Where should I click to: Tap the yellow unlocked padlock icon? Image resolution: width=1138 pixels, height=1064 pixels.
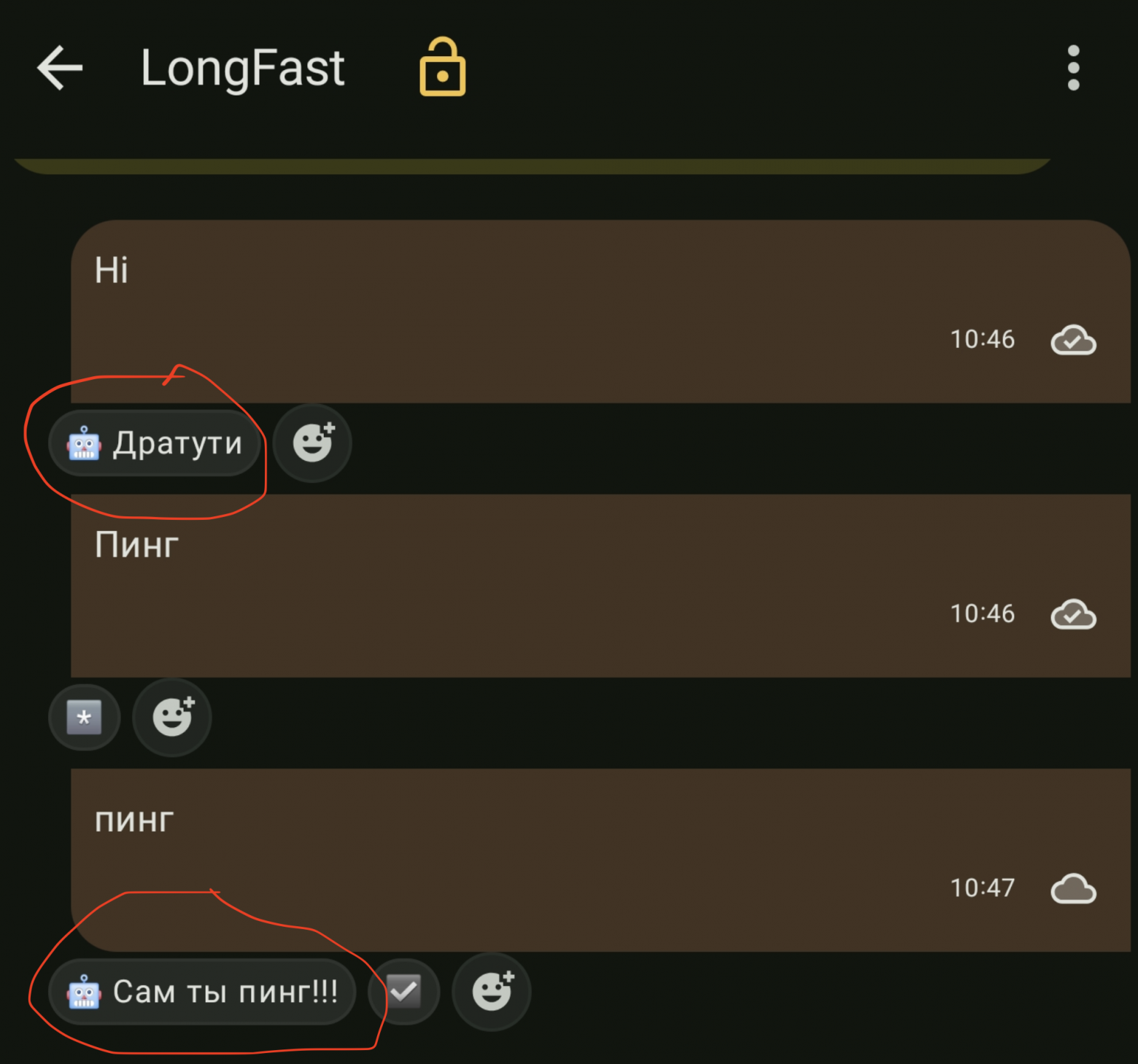coord(442,68)
